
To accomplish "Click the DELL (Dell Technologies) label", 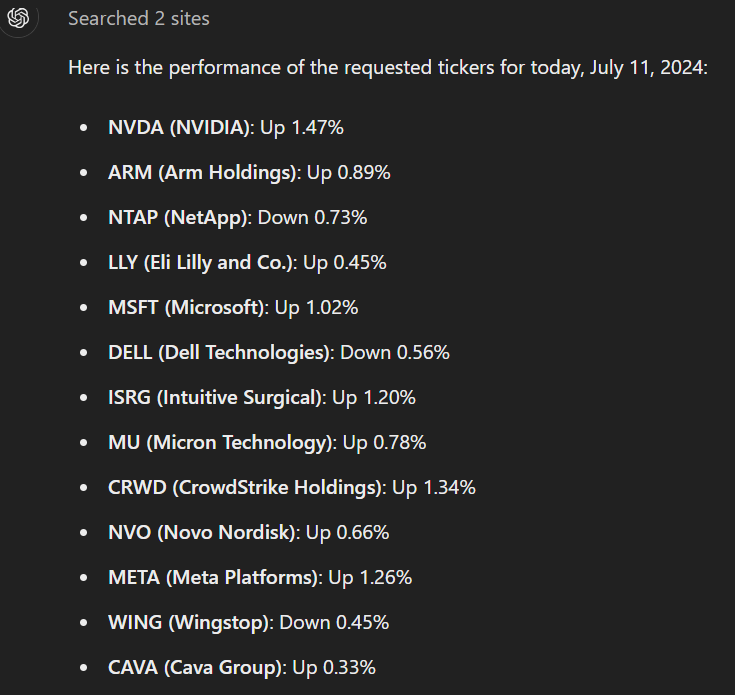I will coord(220,352).
